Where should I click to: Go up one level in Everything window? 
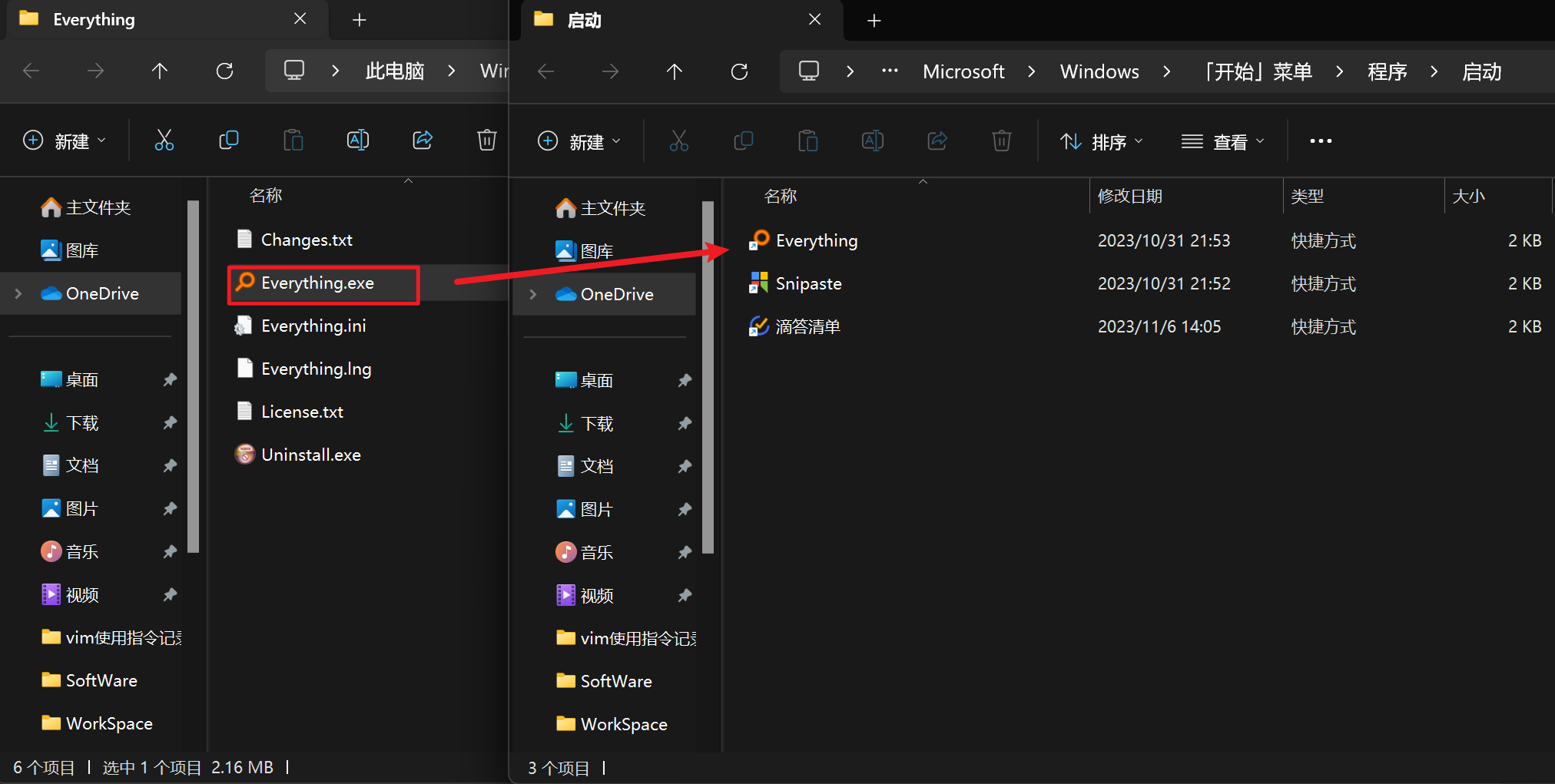click(160, 71)
